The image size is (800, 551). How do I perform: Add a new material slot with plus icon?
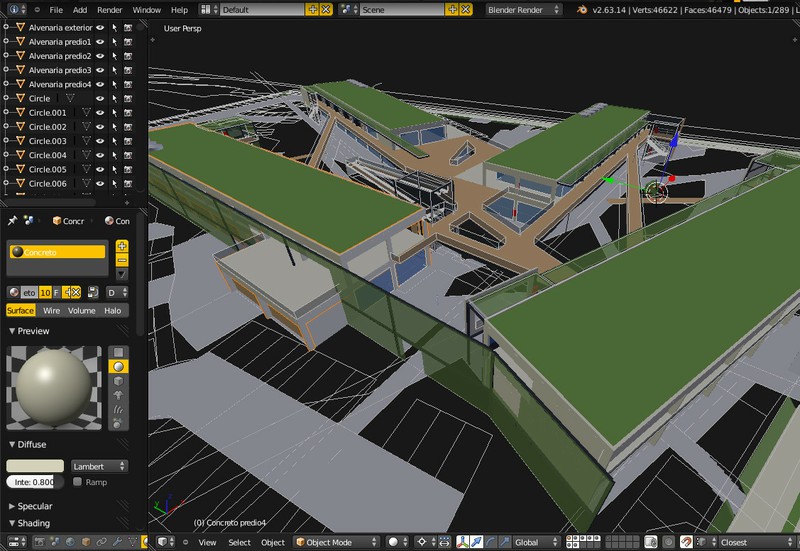(122, 246)
